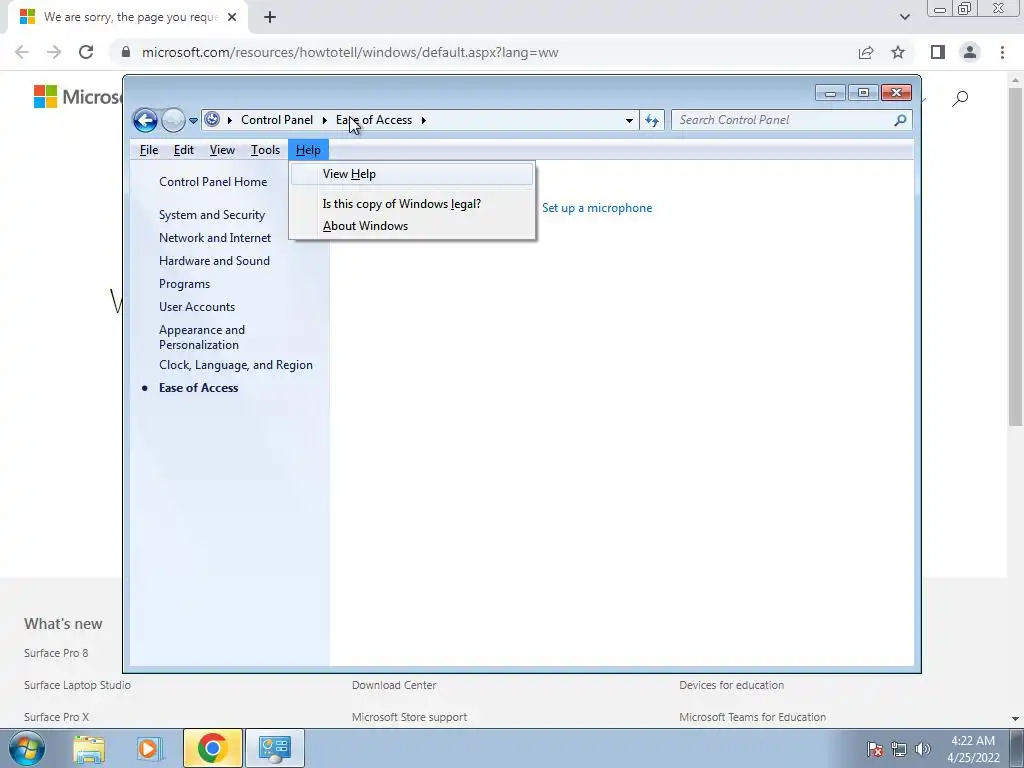
Task: Click Surface Laptop Studio footer link
Action: pos(77,685)
